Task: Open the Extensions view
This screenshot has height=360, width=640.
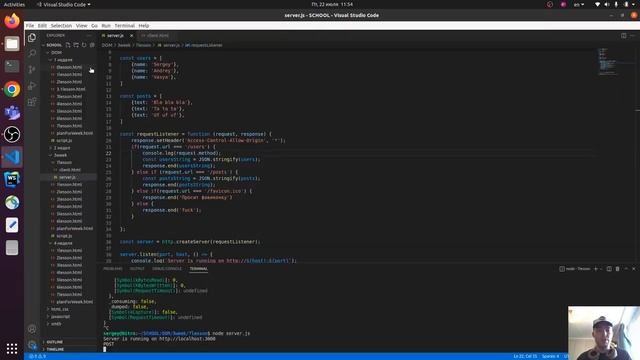Action: (32, 102)
